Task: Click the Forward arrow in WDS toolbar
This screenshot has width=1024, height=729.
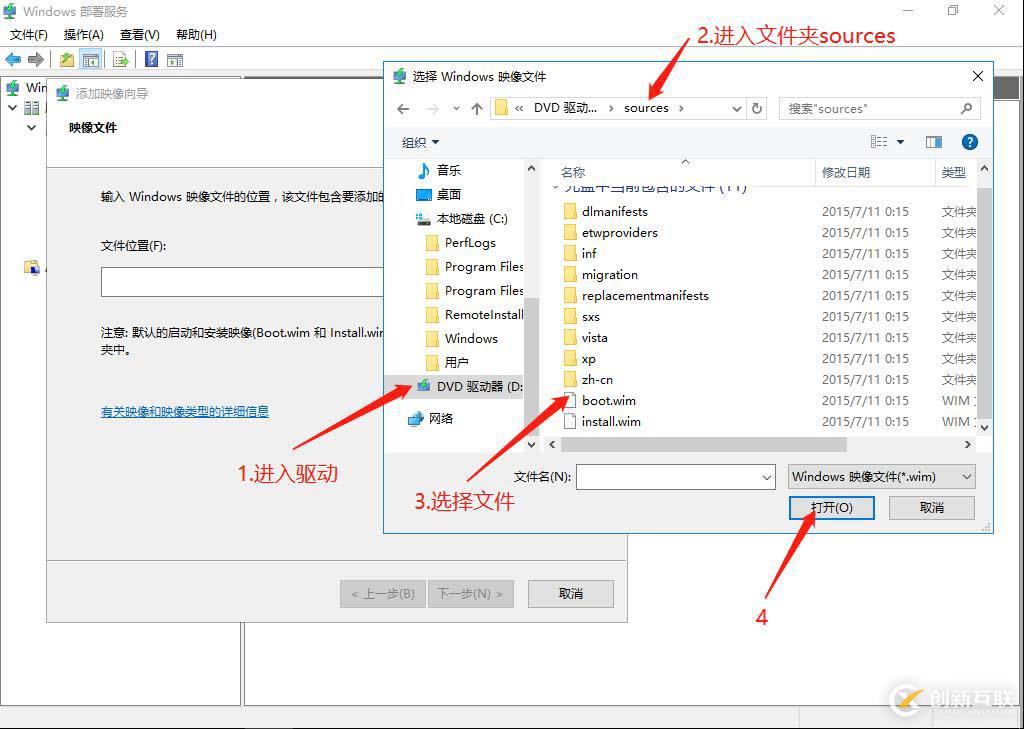Action: click(36, 60)
